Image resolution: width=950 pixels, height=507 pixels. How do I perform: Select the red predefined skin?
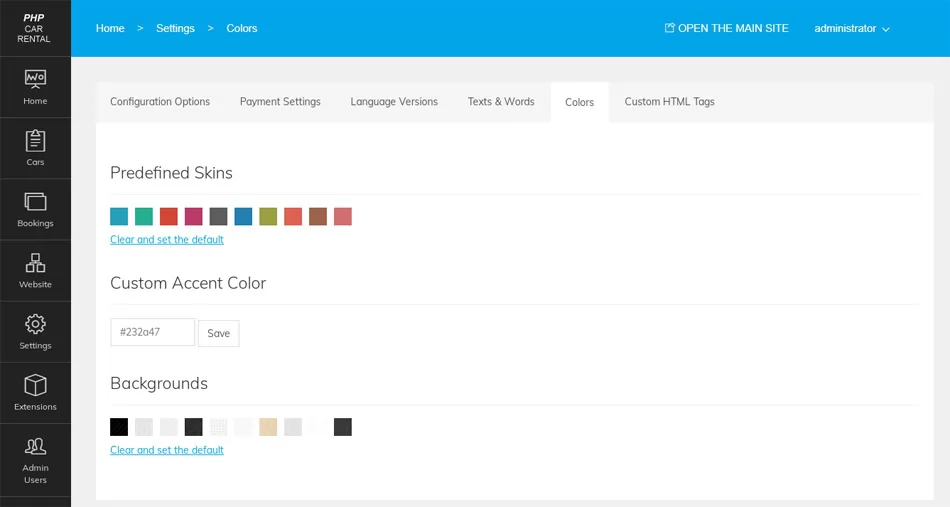168,216
